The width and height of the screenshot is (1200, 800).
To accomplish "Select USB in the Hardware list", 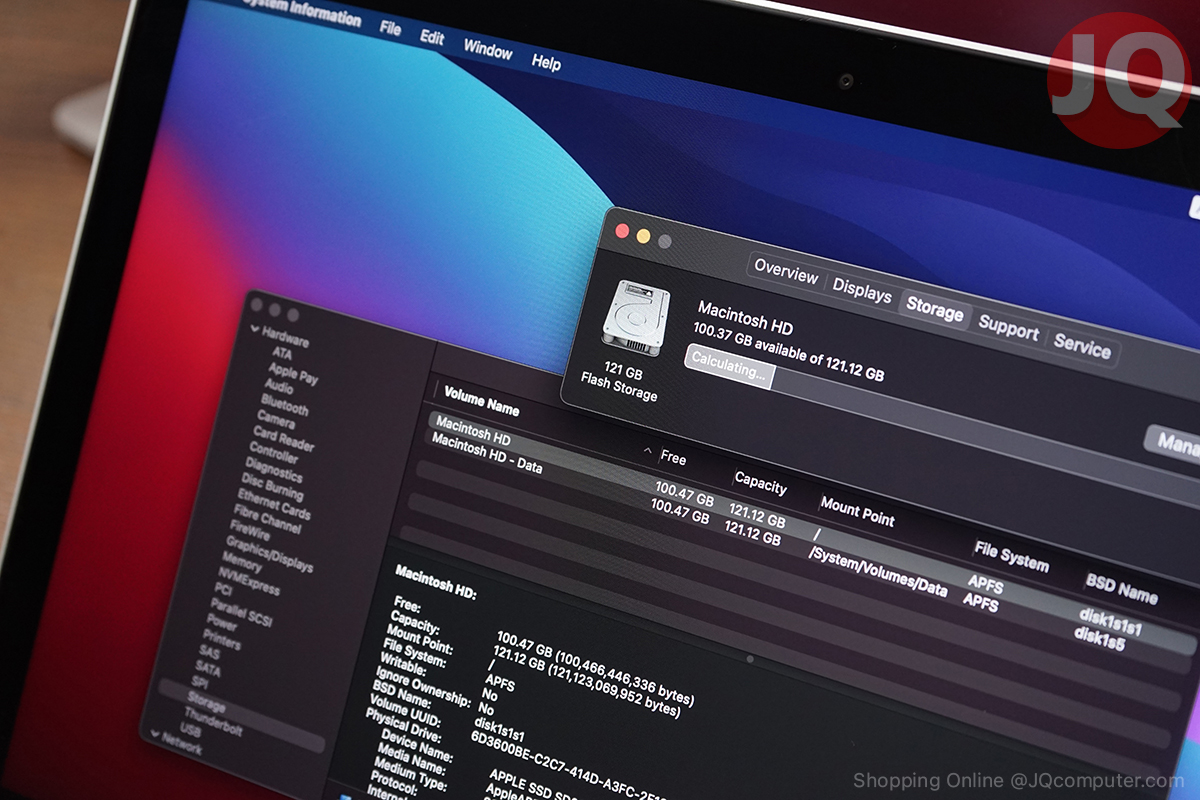I will (189, 731).
